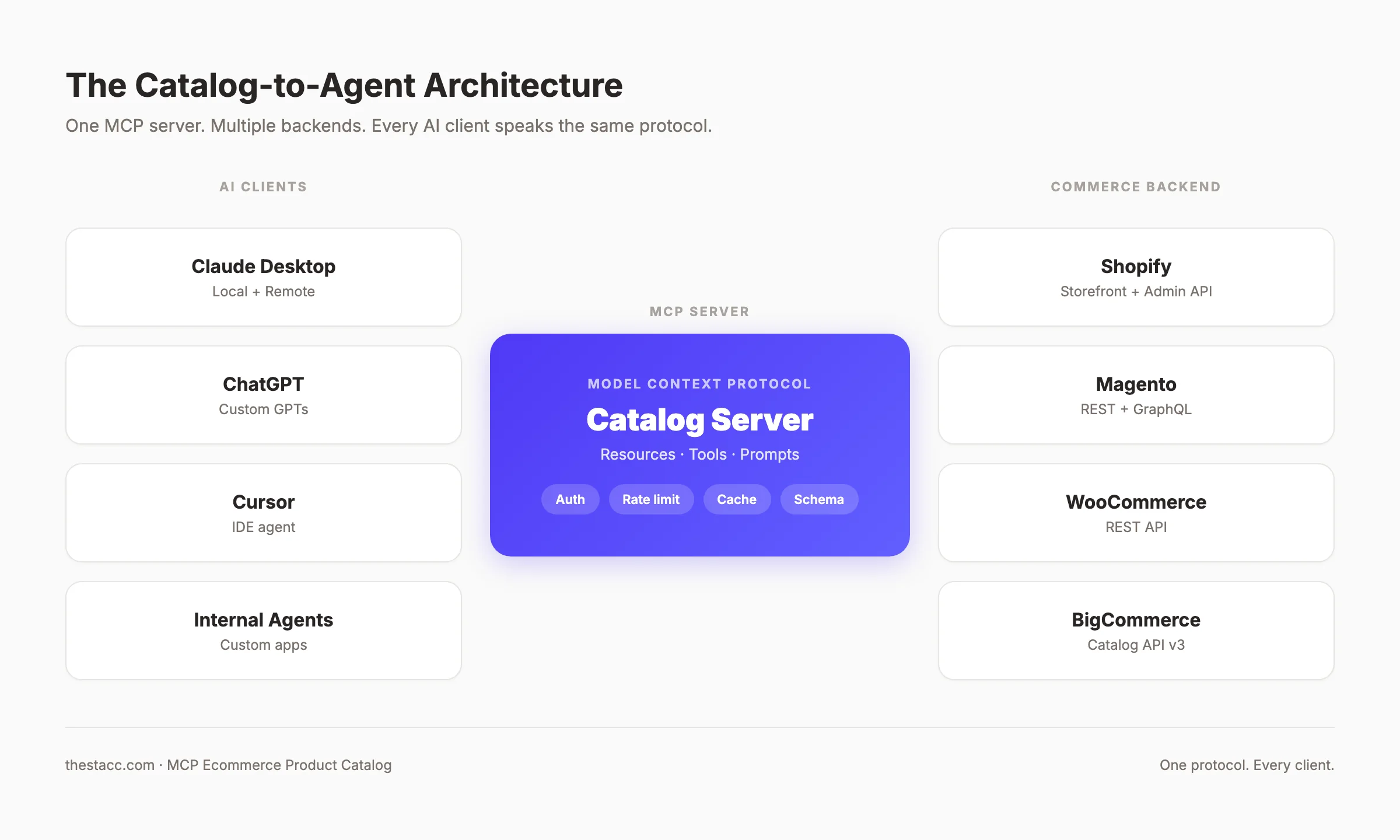
Task: Click the Catalog Server heading
Action: pos(700,420)
